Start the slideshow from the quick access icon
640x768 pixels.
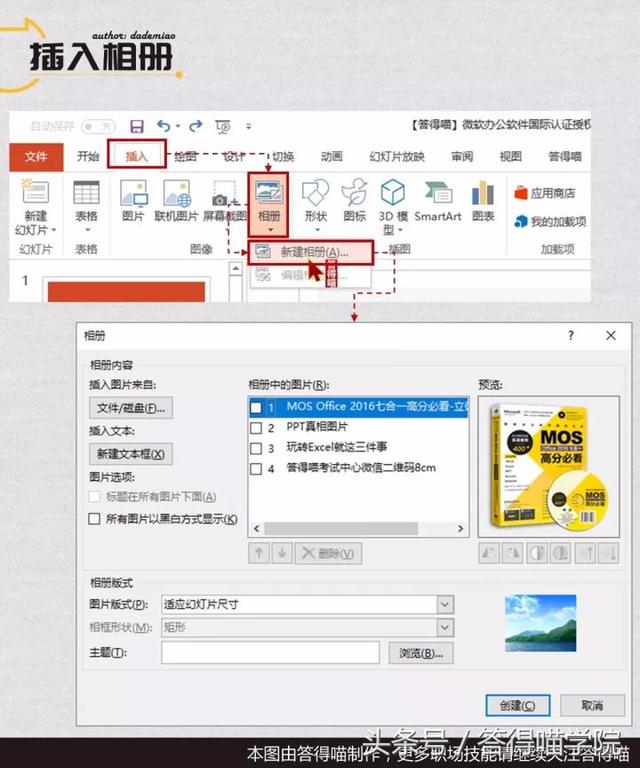click(223, 127)
